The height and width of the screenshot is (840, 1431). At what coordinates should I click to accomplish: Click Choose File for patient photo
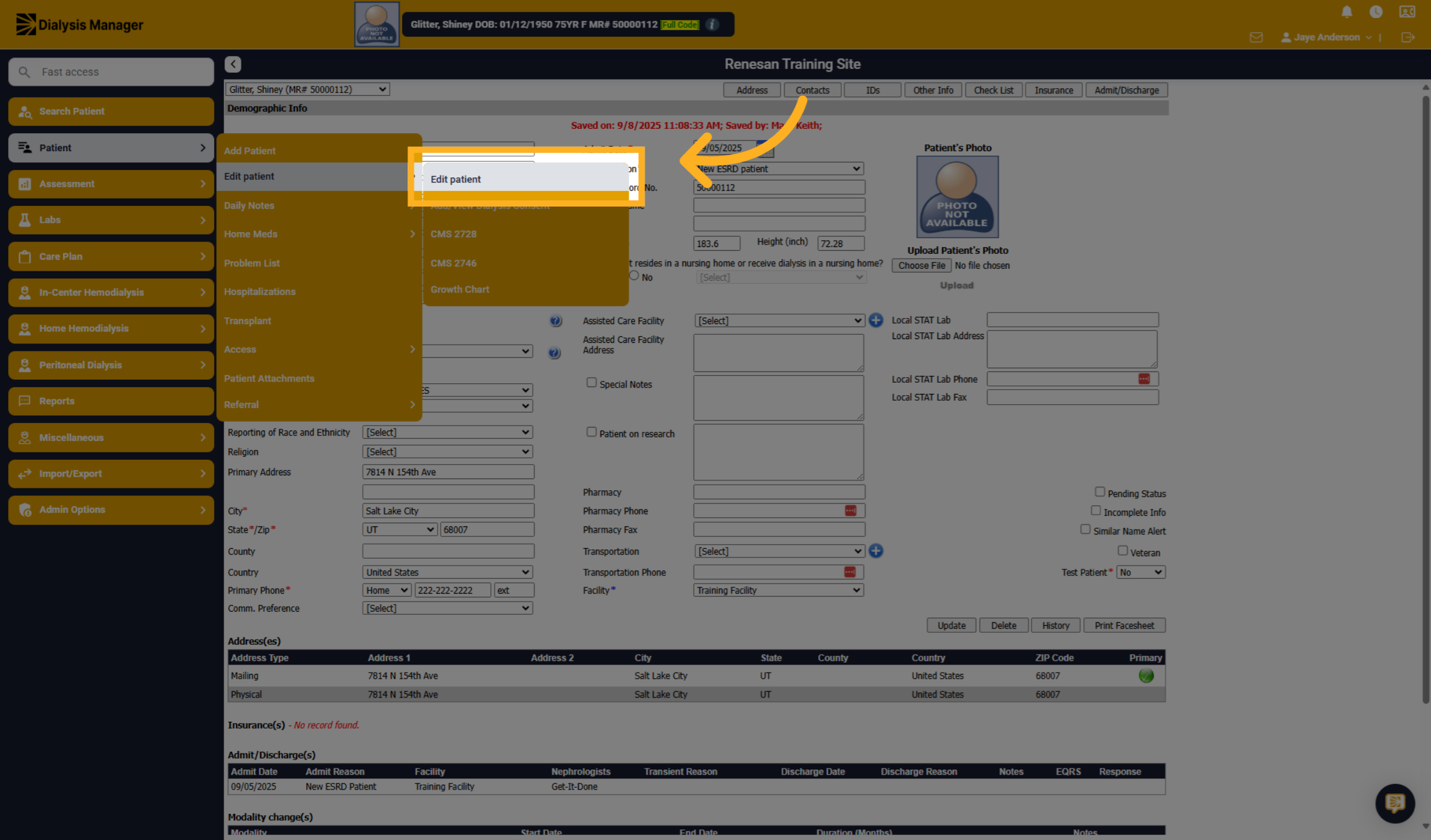[x=921, y=266]
